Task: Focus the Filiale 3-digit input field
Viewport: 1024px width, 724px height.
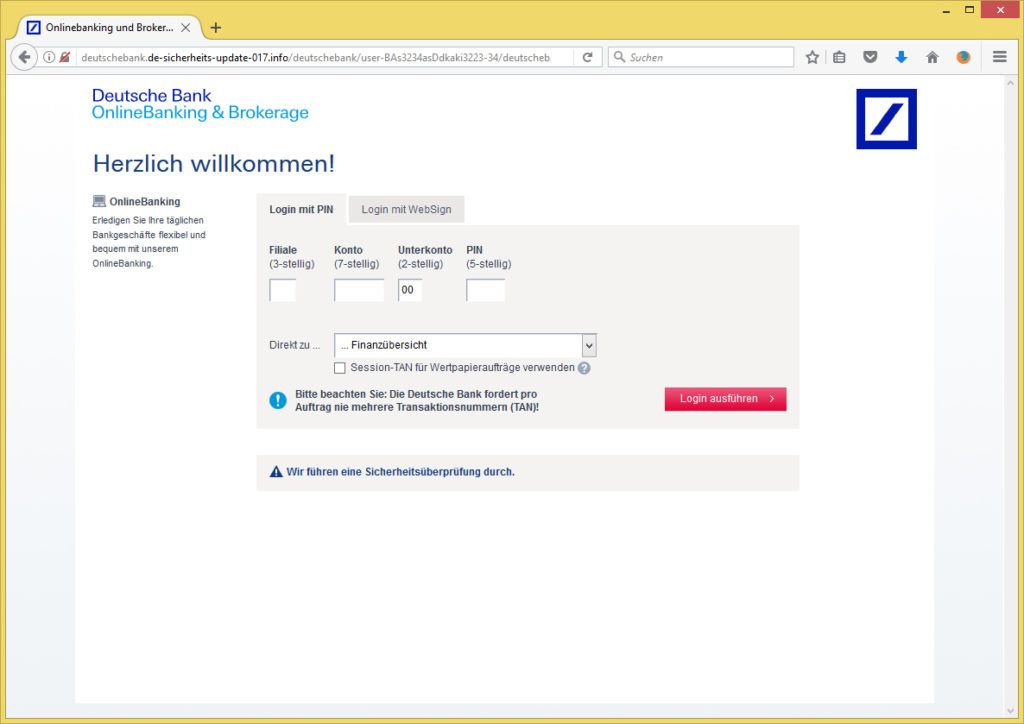Action: click(x=283, y=290)
